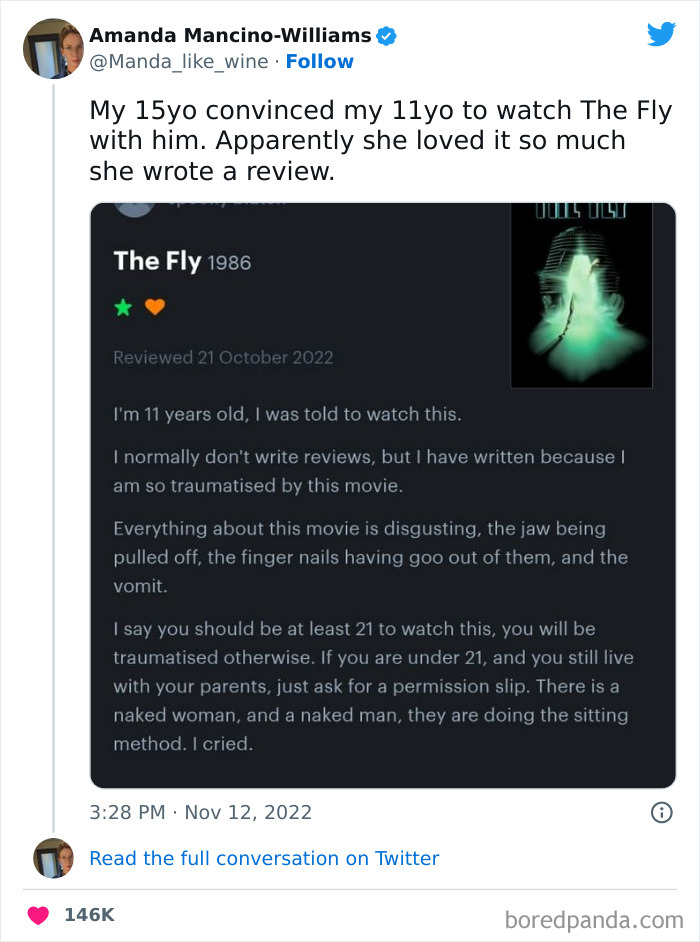Click Reviewed 21 October 2022 date
700x942 pixels.
(x=223, y=357)
